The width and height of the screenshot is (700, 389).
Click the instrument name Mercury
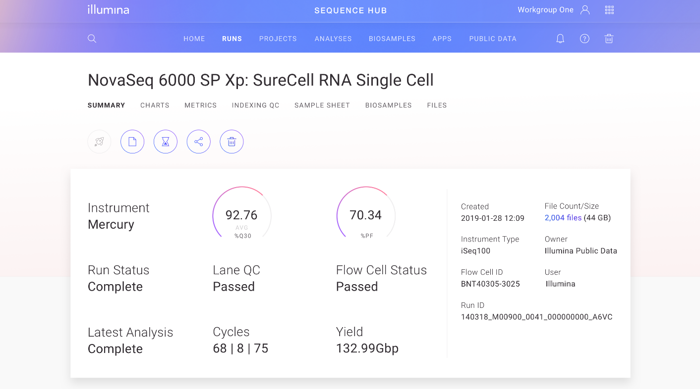[111, 224]
